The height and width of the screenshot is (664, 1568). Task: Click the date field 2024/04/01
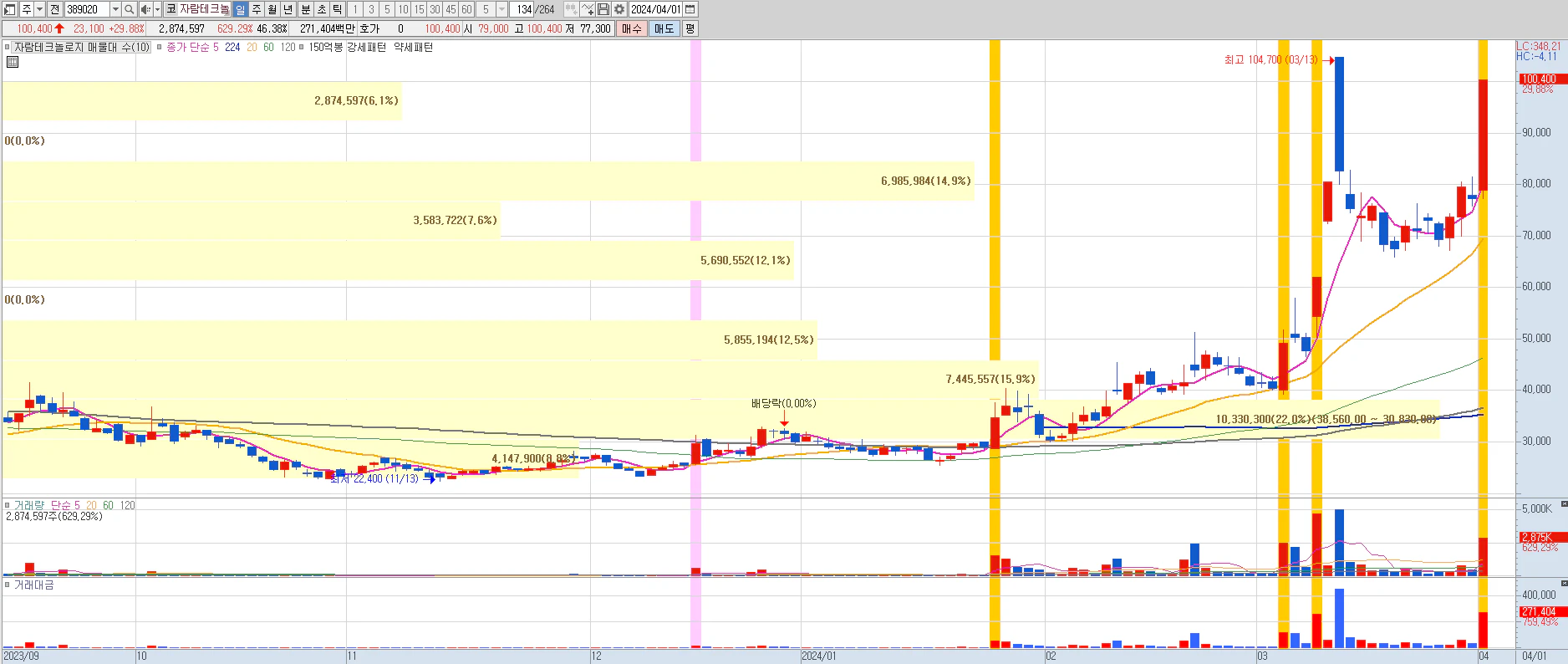pos(656,9)
